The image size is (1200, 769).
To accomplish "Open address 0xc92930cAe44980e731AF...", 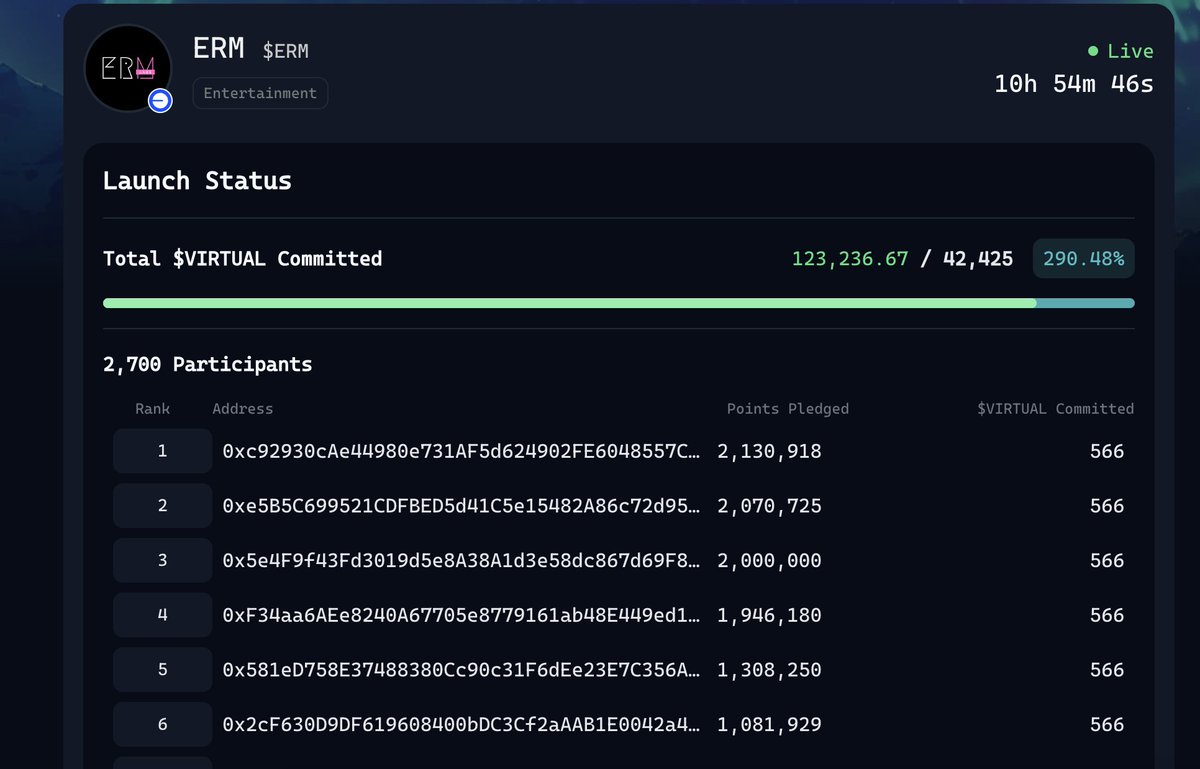I will (x=462, y=452).
